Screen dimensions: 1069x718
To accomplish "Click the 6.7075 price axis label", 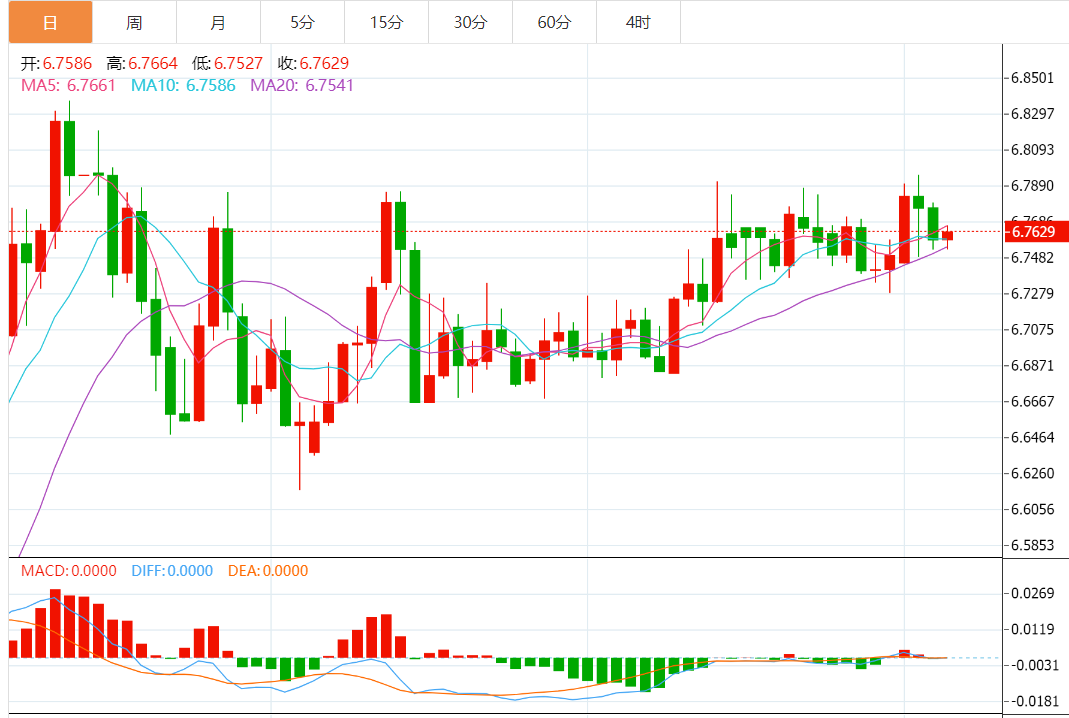I will [x=1032, y=329].
